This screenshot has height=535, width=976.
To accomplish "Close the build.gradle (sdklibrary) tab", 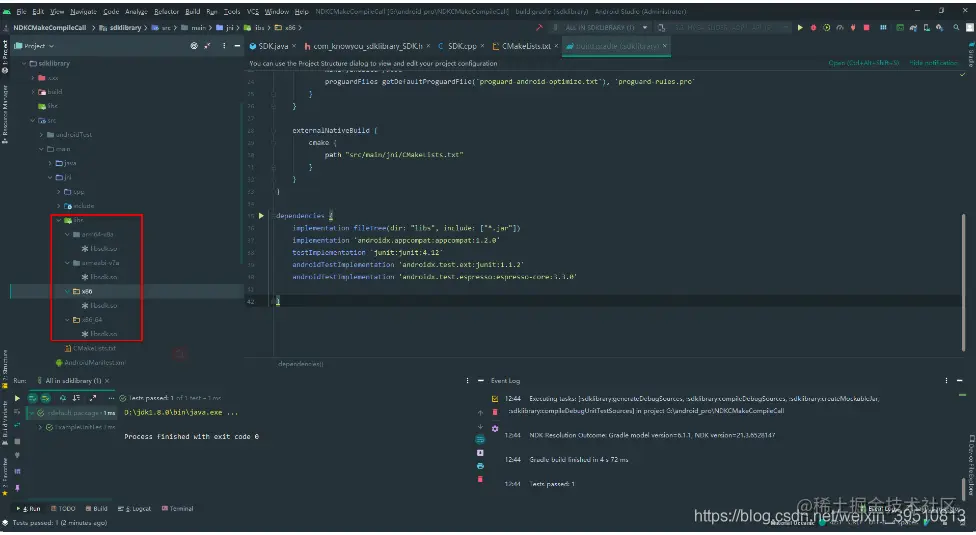I will point(665,46).
